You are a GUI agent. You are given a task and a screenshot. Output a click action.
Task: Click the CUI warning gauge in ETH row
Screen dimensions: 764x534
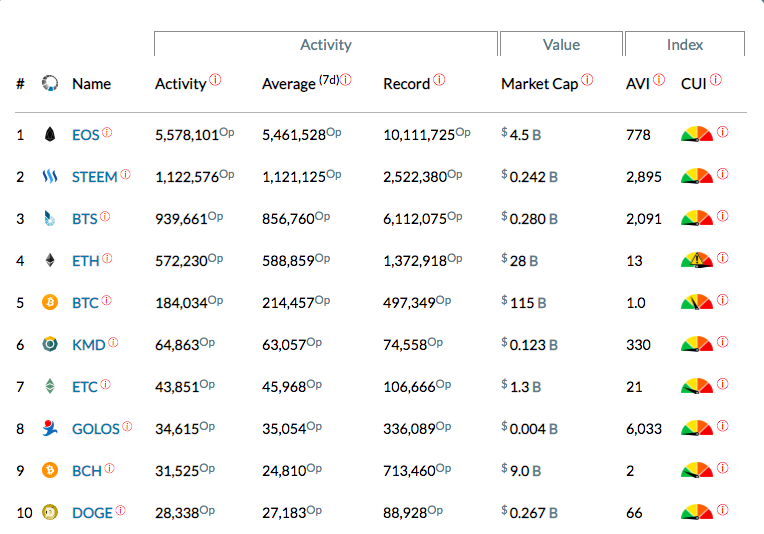697,260
